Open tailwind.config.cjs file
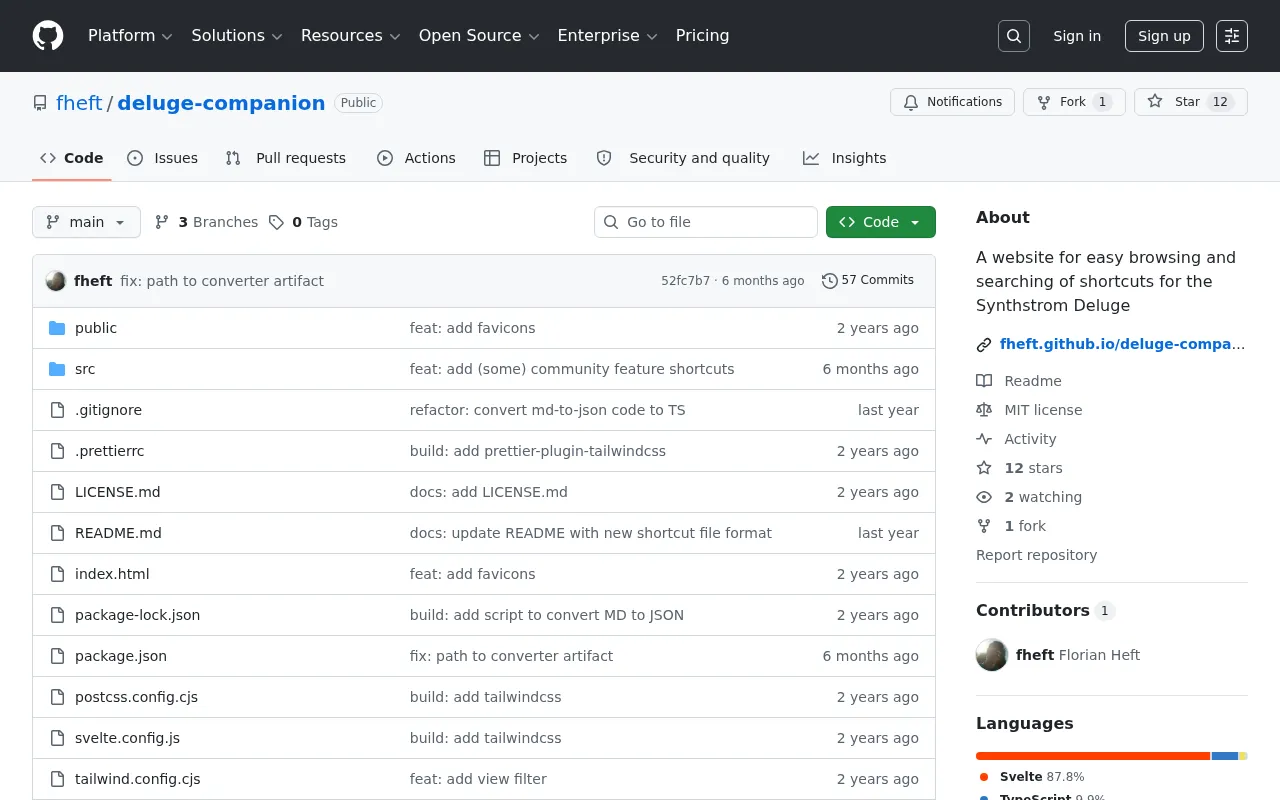 point(137,779)
